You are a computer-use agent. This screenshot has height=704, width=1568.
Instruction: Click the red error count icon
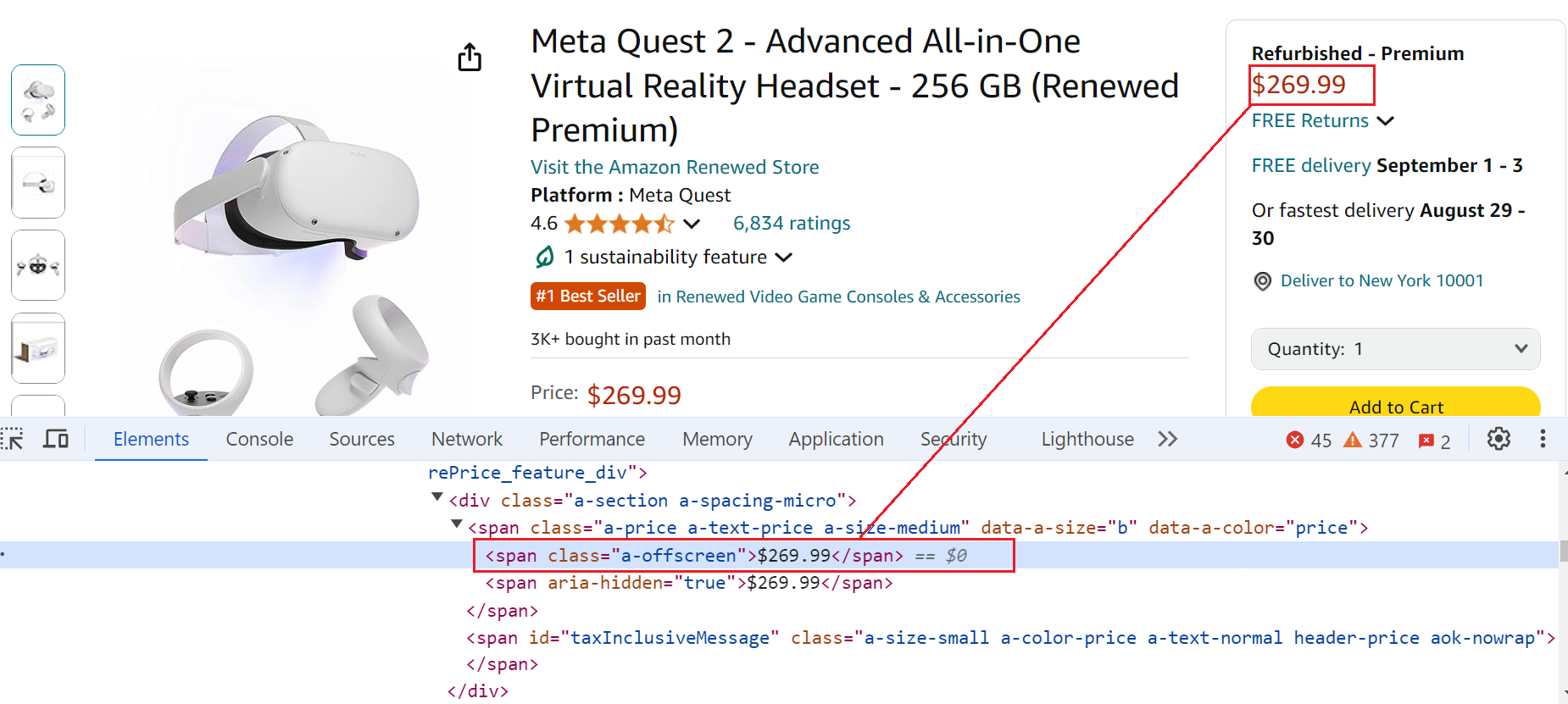1295,440
